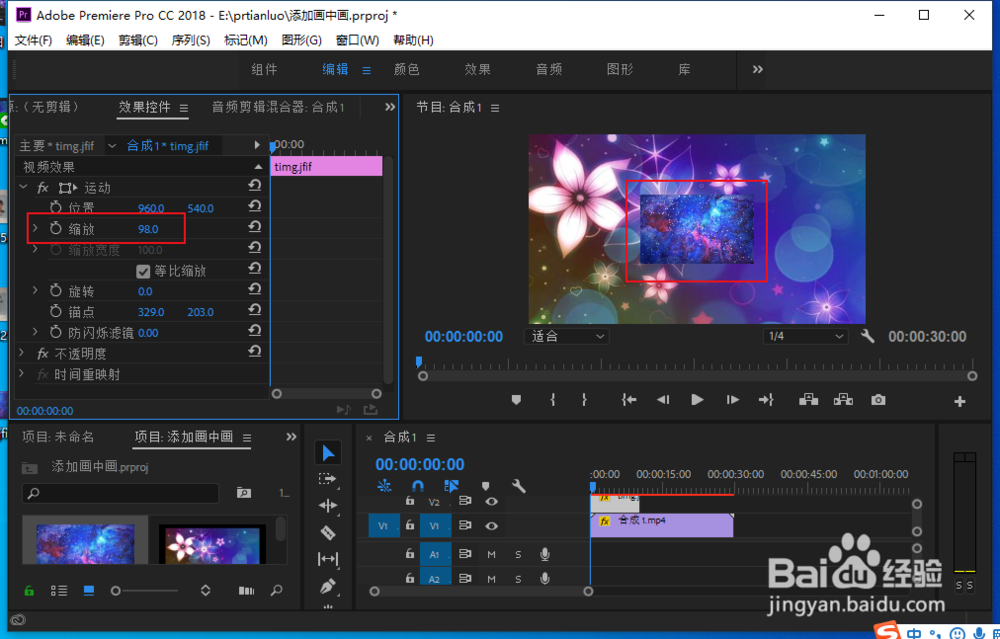Mute audio track A1
The image size is (1000, 639).
(x=491, y=555)
